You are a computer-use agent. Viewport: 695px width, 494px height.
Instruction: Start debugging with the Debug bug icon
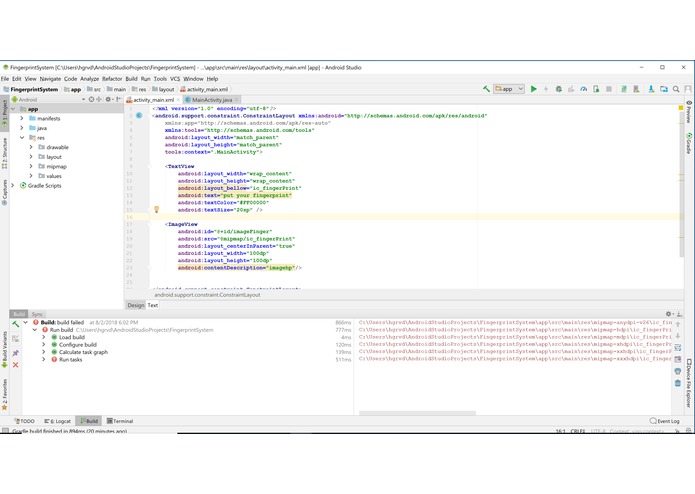(558, 89)
